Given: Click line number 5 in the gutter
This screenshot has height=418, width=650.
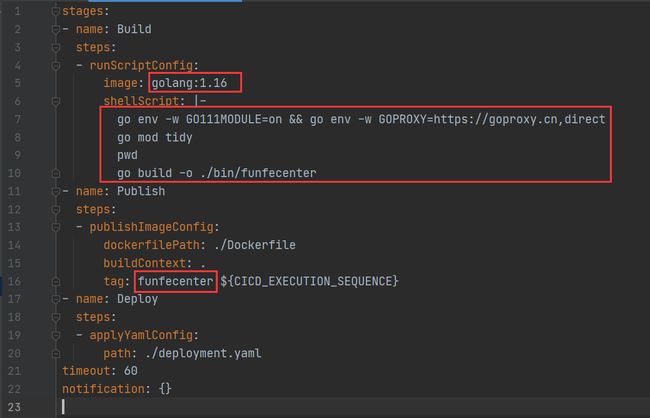Looking at the screenshot, I should (x=17, y=83).
